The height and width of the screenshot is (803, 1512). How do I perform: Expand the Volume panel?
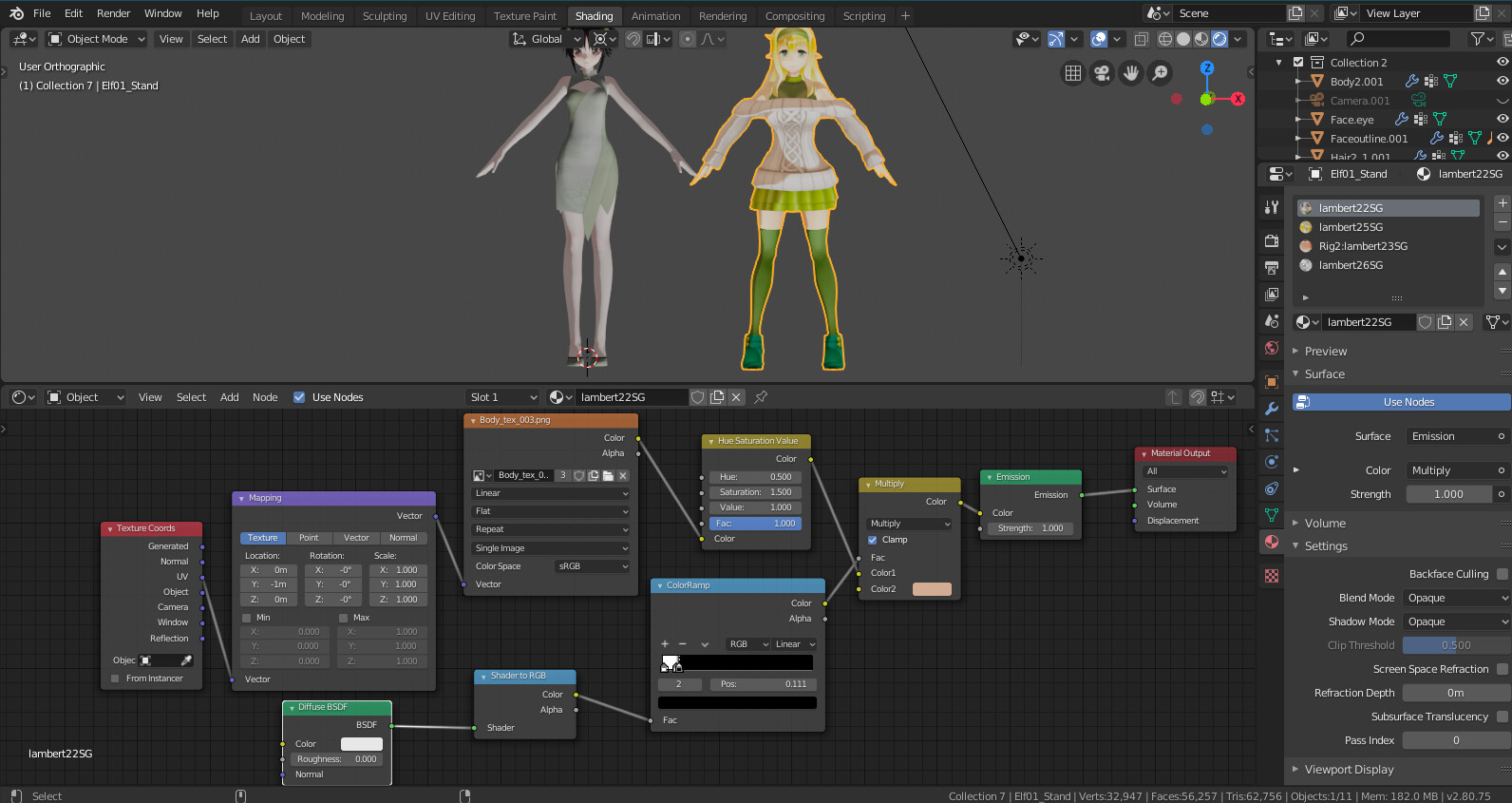[x=1325, y=524]
